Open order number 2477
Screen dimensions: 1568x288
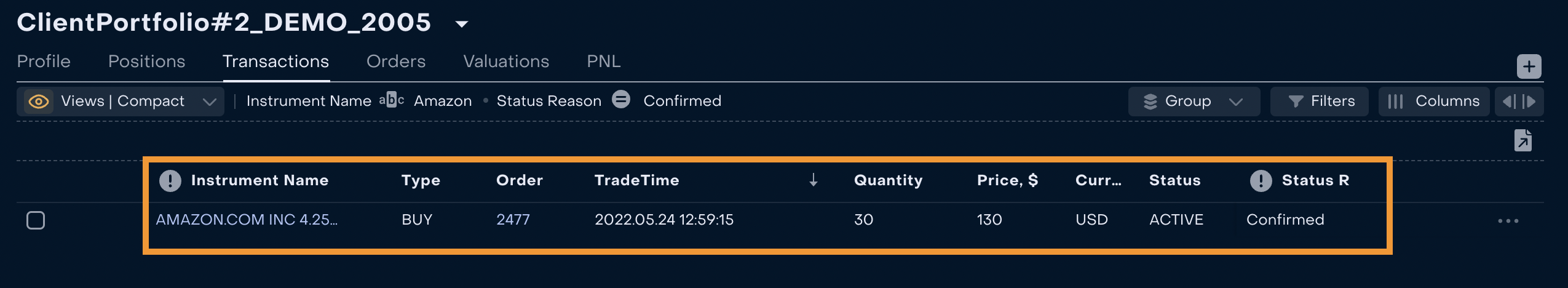click(x=513, y=220)
